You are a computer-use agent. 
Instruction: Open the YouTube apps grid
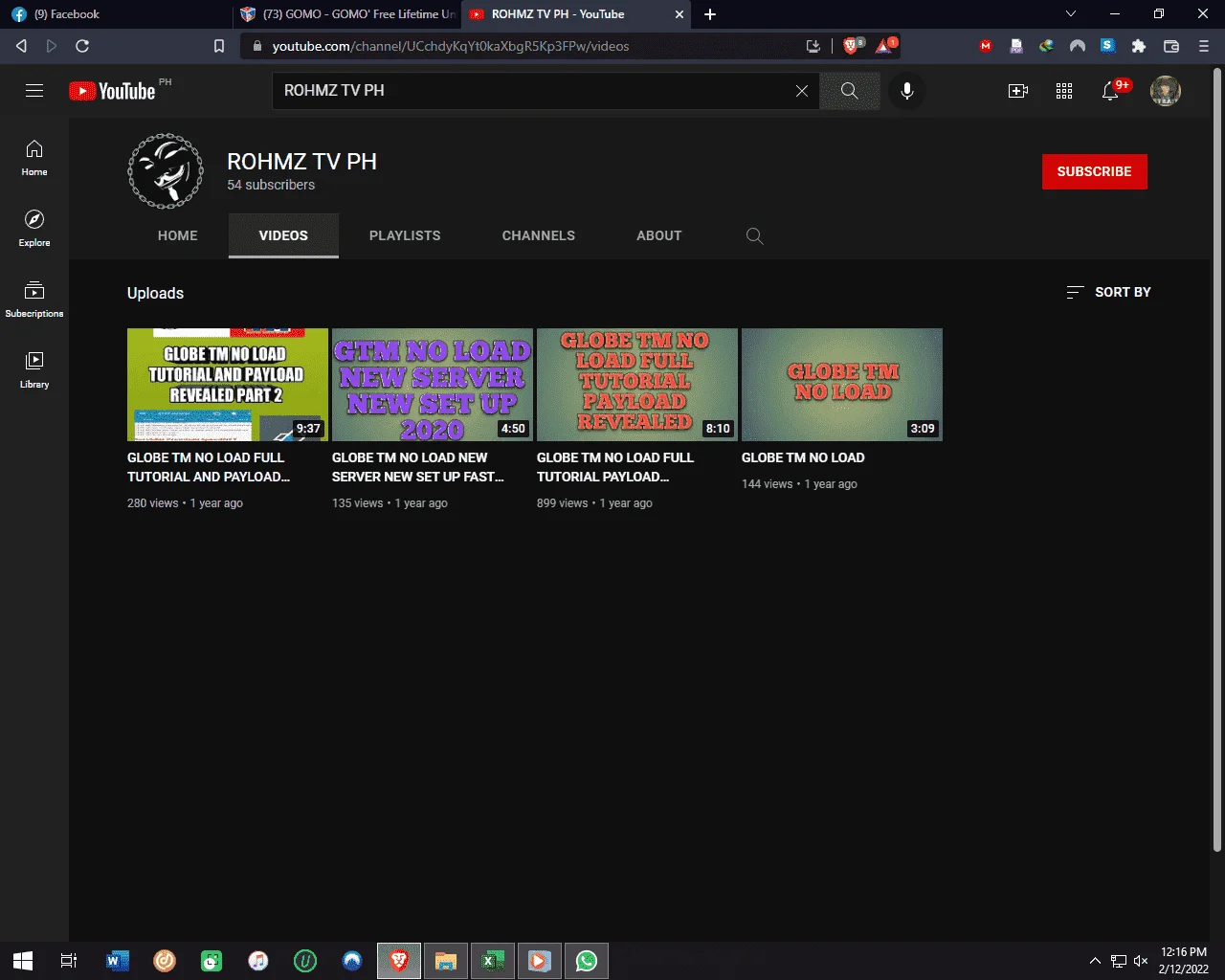click(x=1064, y=91)
